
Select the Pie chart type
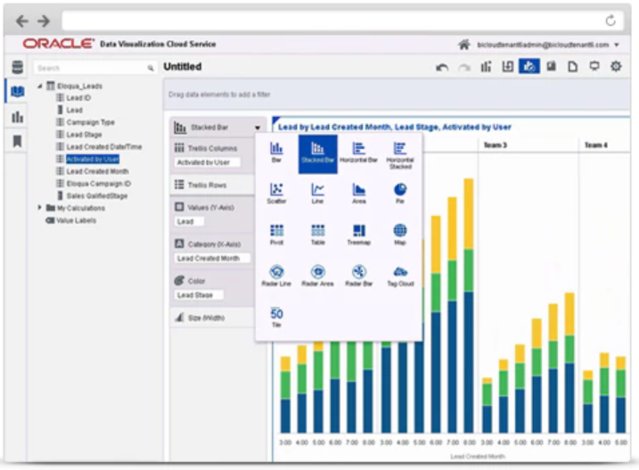400,194
